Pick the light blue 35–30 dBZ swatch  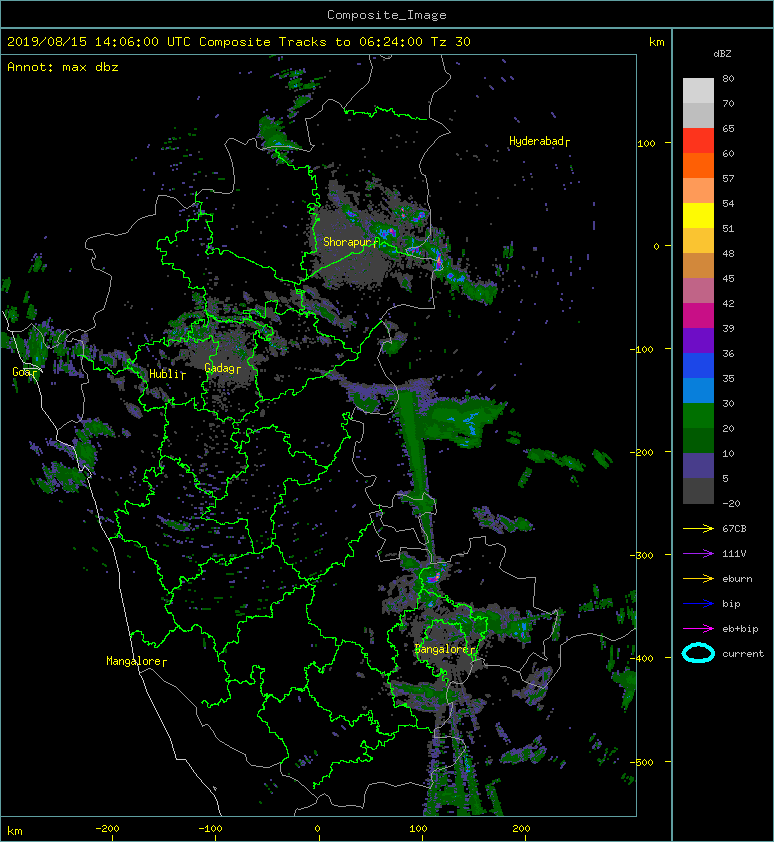click(698, 391)
